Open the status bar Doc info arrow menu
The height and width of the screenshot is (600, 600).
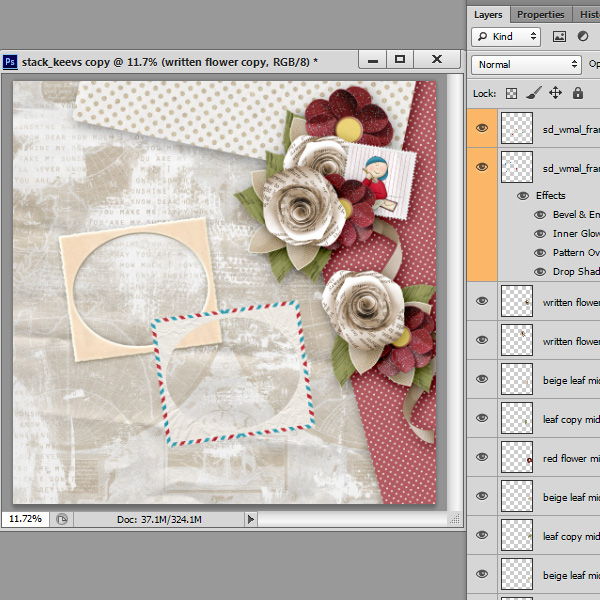251,519
